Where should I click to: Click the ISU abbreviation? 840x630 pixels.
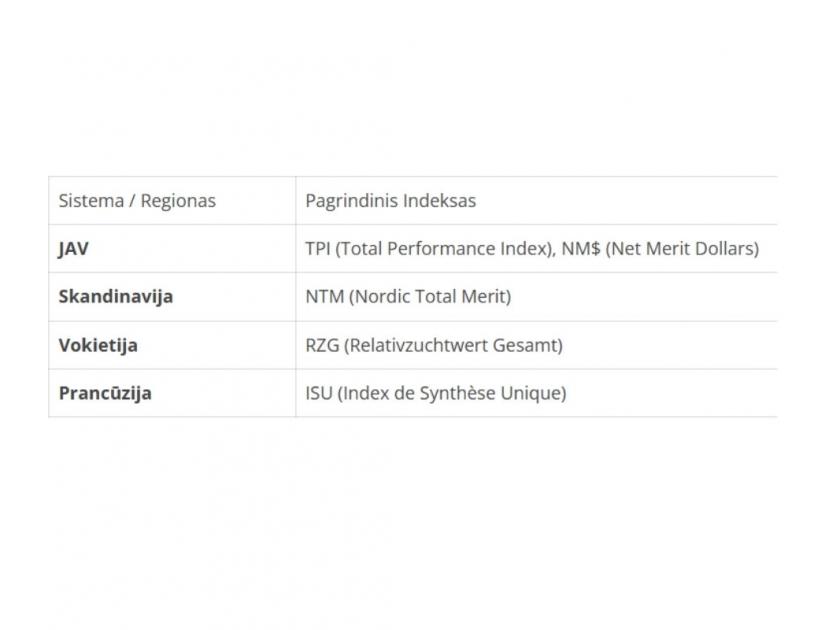[x=319, y=393]
